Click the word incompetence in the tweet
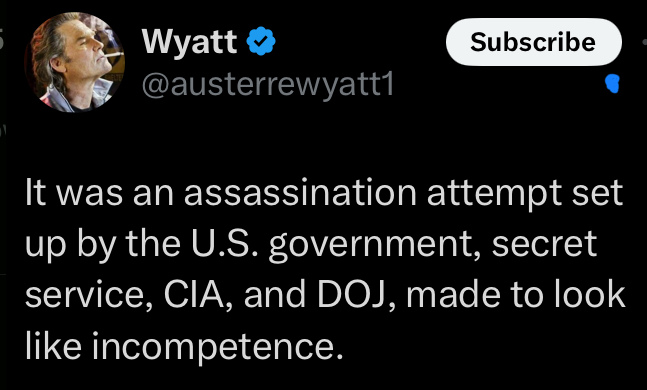 [x=217, y=346]
